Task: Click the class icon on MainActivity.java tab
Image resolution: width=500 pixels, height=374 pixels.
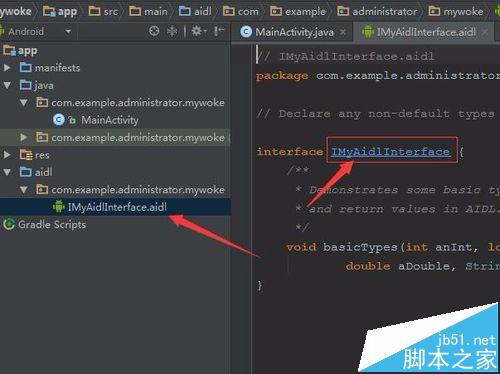Action: [x=246, y=32]
